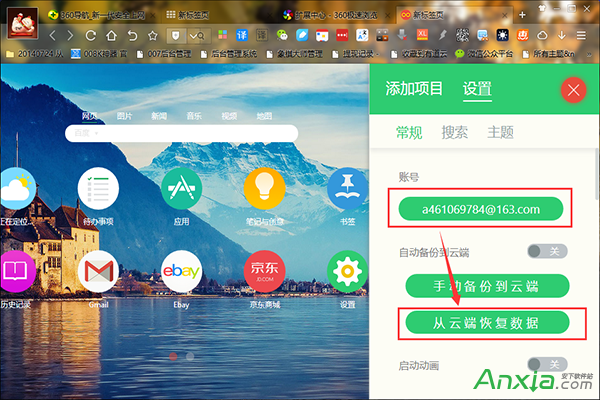Select 音乐 search category
Screen dimensions: 600x400
(x=194, y=116)
